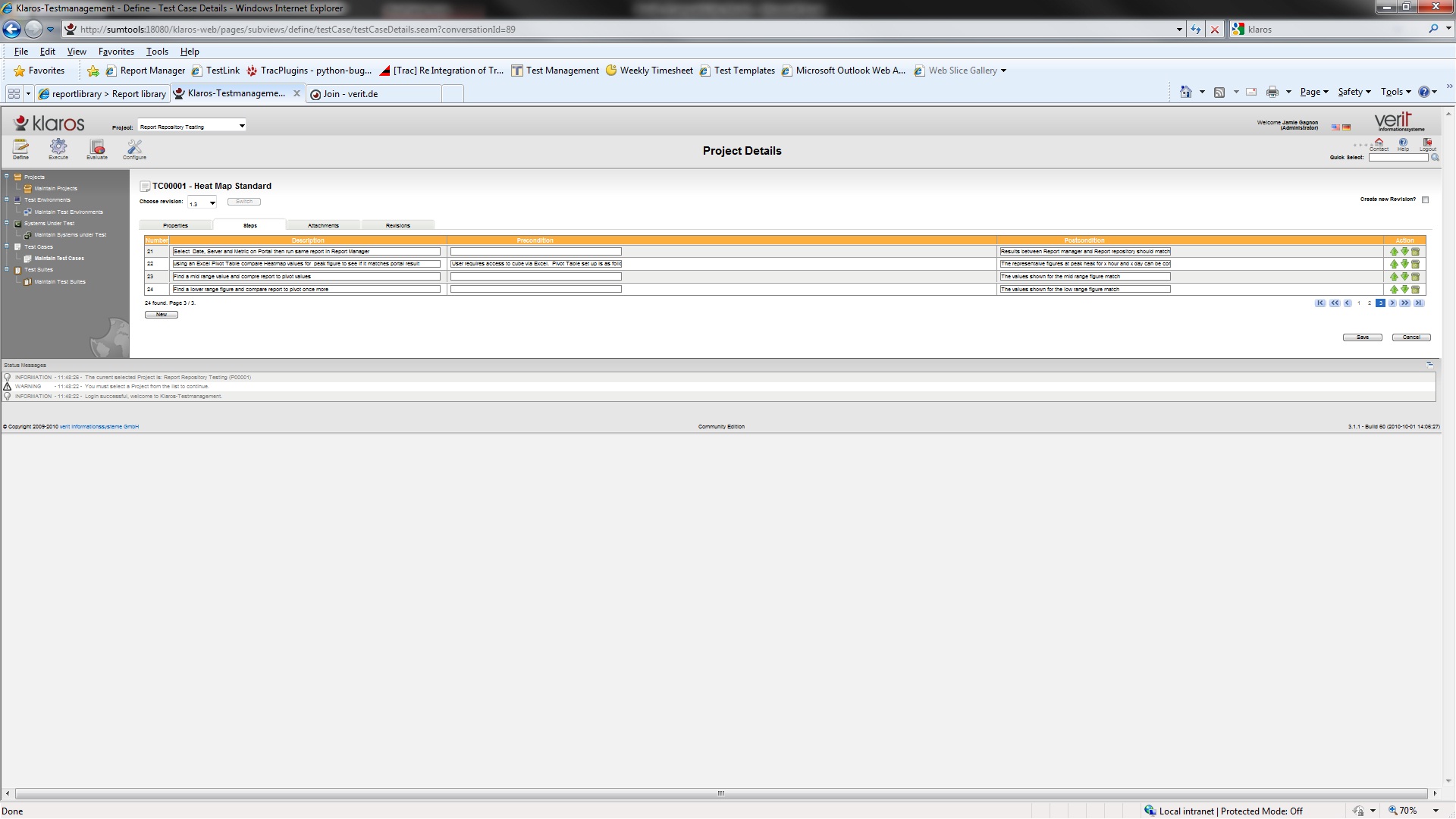Open the Choose revision dropdown
This screenshot has width=1456, height=819.
[212, 203]
